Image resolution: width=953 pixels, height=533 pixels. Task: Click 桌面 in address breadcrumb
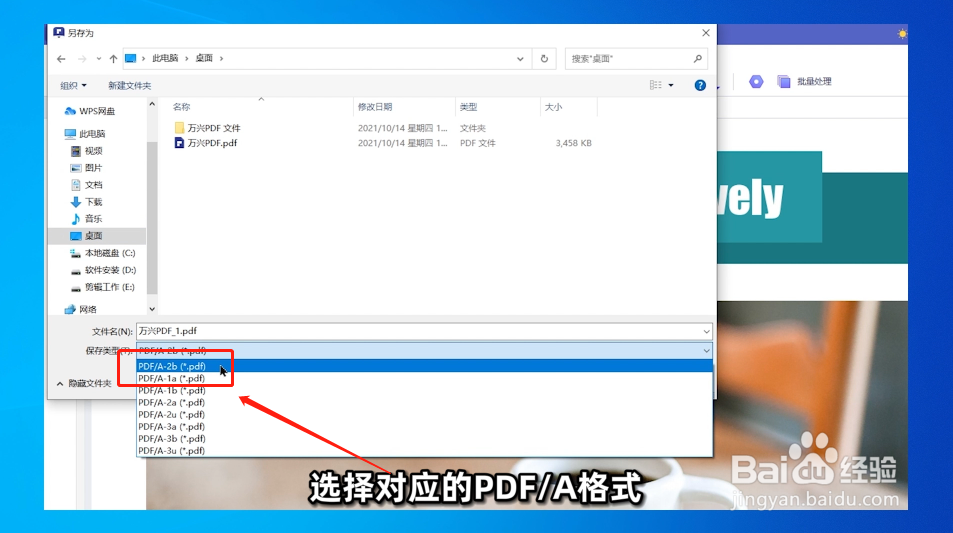204,58
